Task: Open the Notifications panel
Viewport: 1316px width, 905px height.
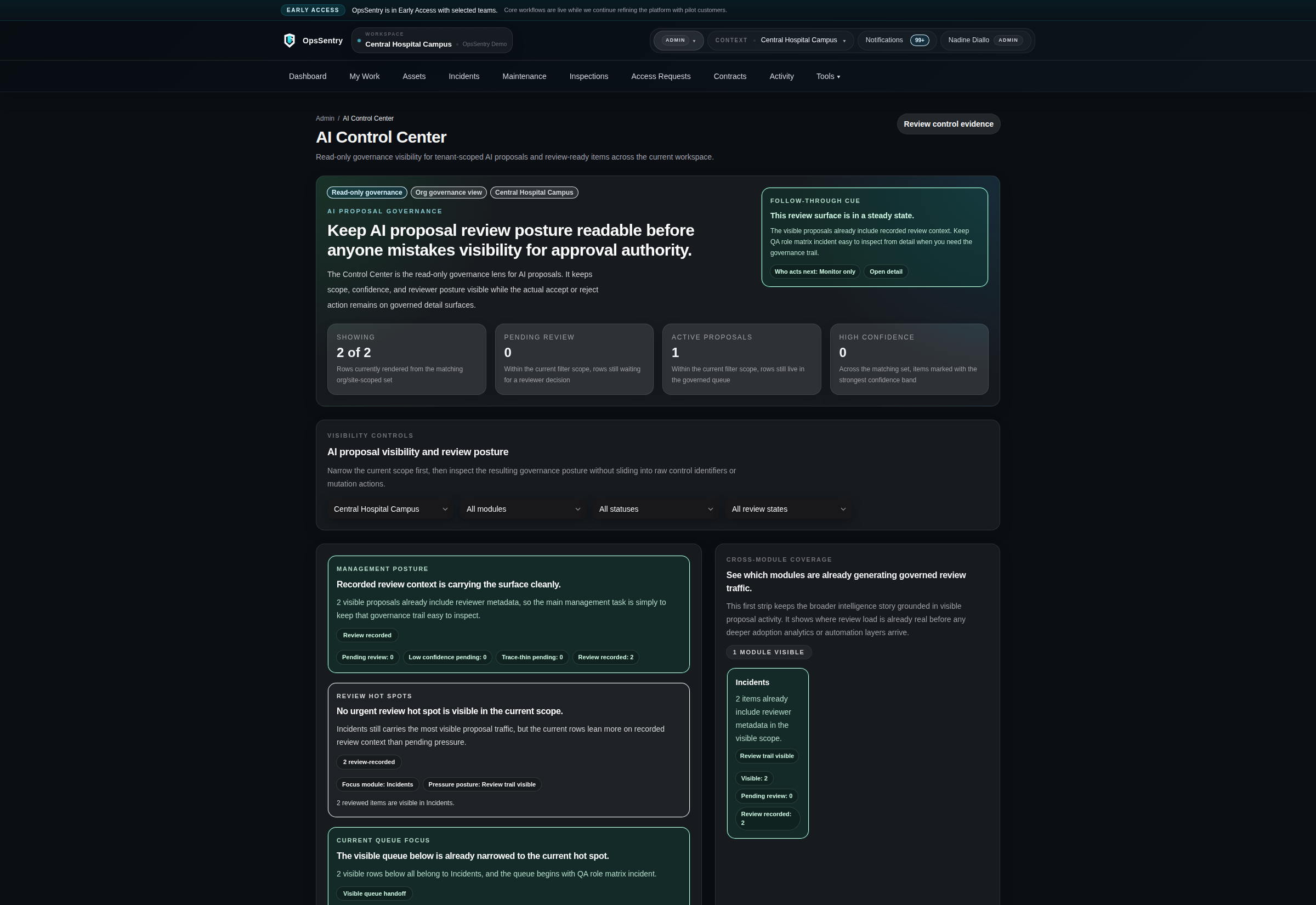Action: (883, 39)
